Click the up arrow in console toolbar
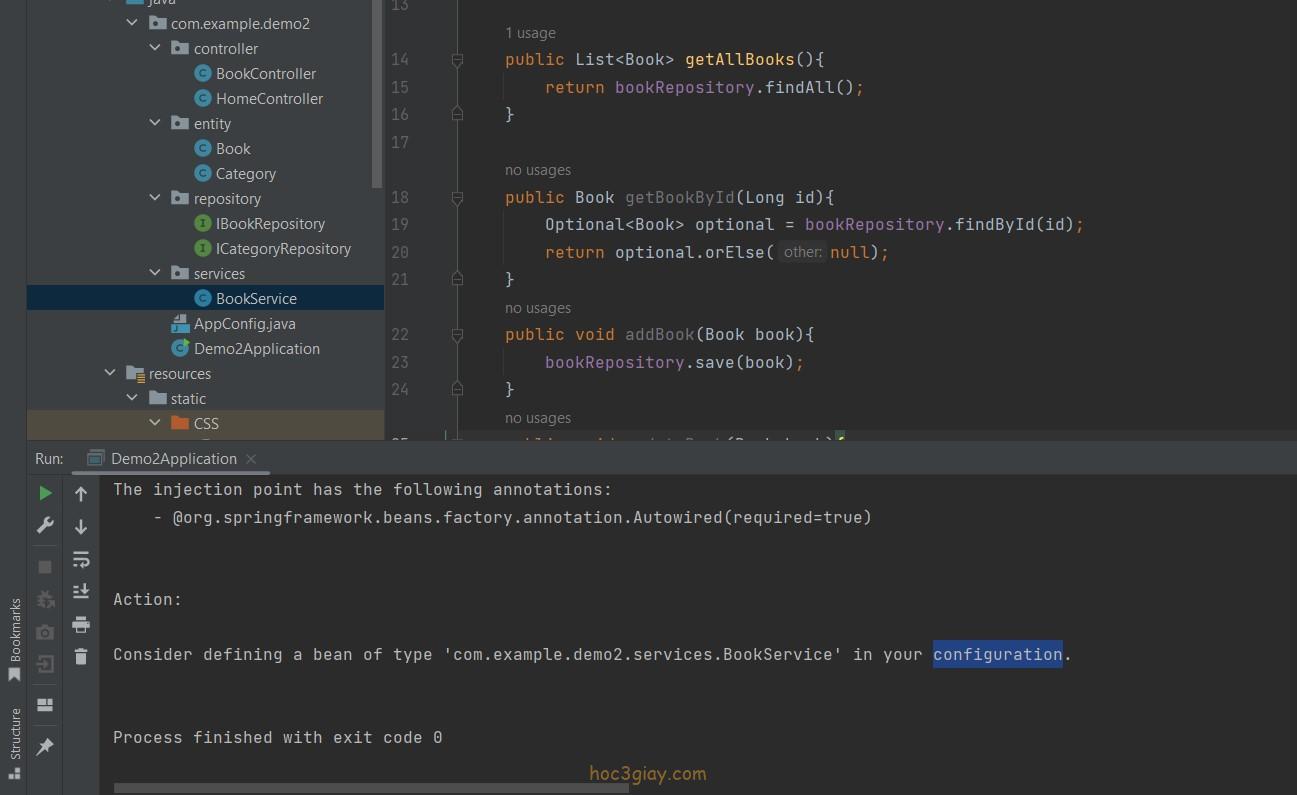The width and height of the screenshot is (1297, 795). click(81, 493)
